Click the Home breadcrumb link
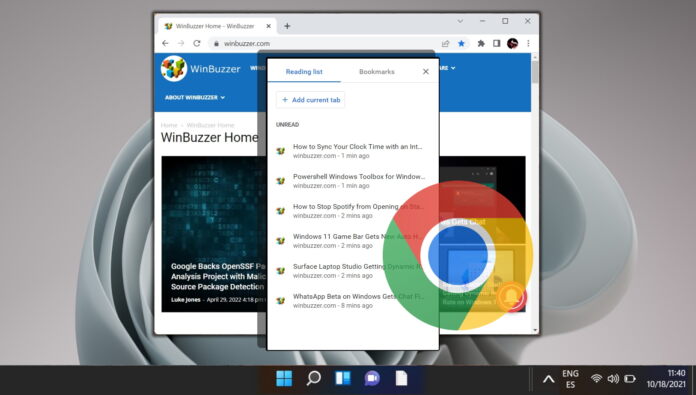Viewport: 696px width, 395px height. [x=169, y=125]
